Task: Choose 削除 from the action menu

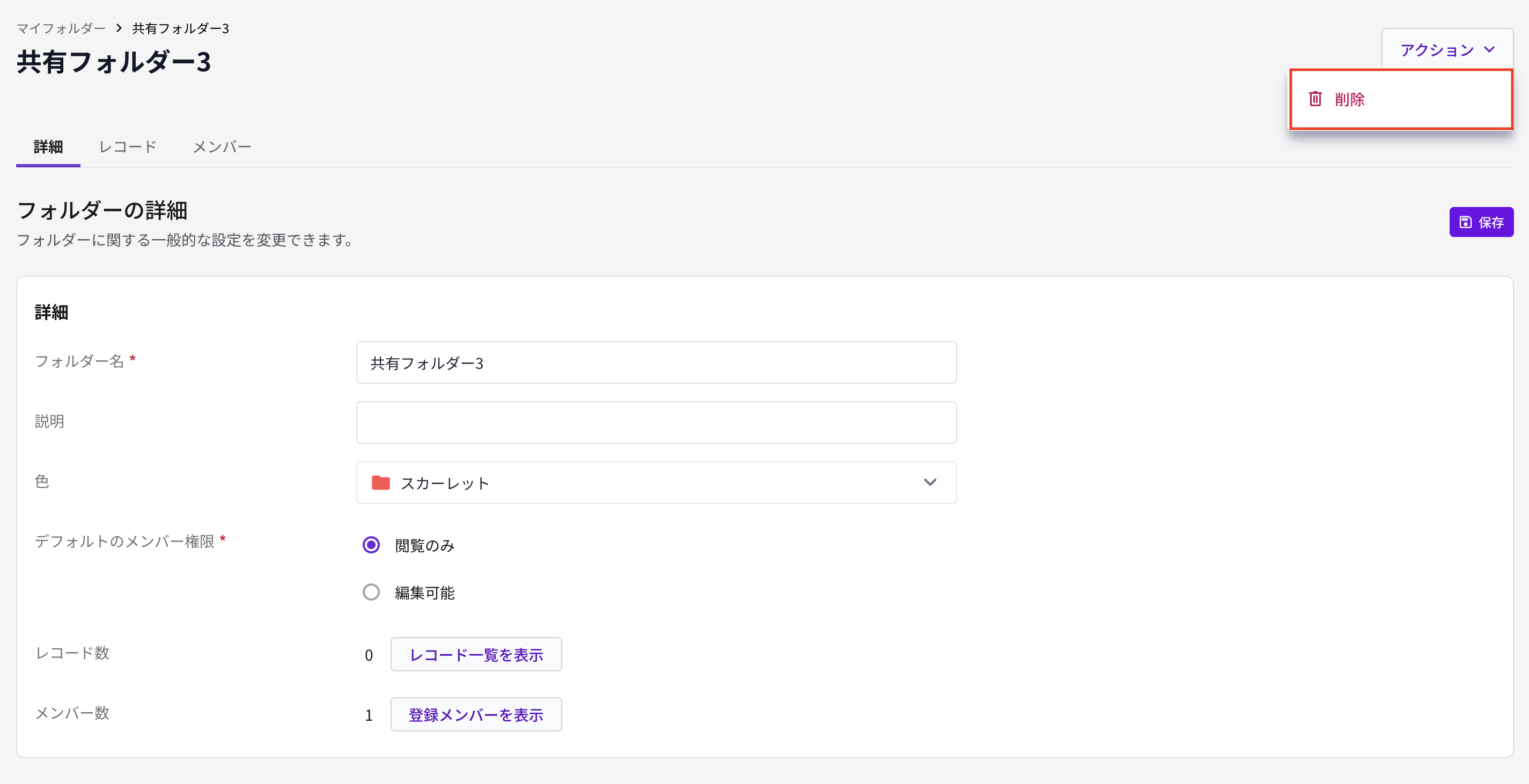Action: tap(1401, 99)
